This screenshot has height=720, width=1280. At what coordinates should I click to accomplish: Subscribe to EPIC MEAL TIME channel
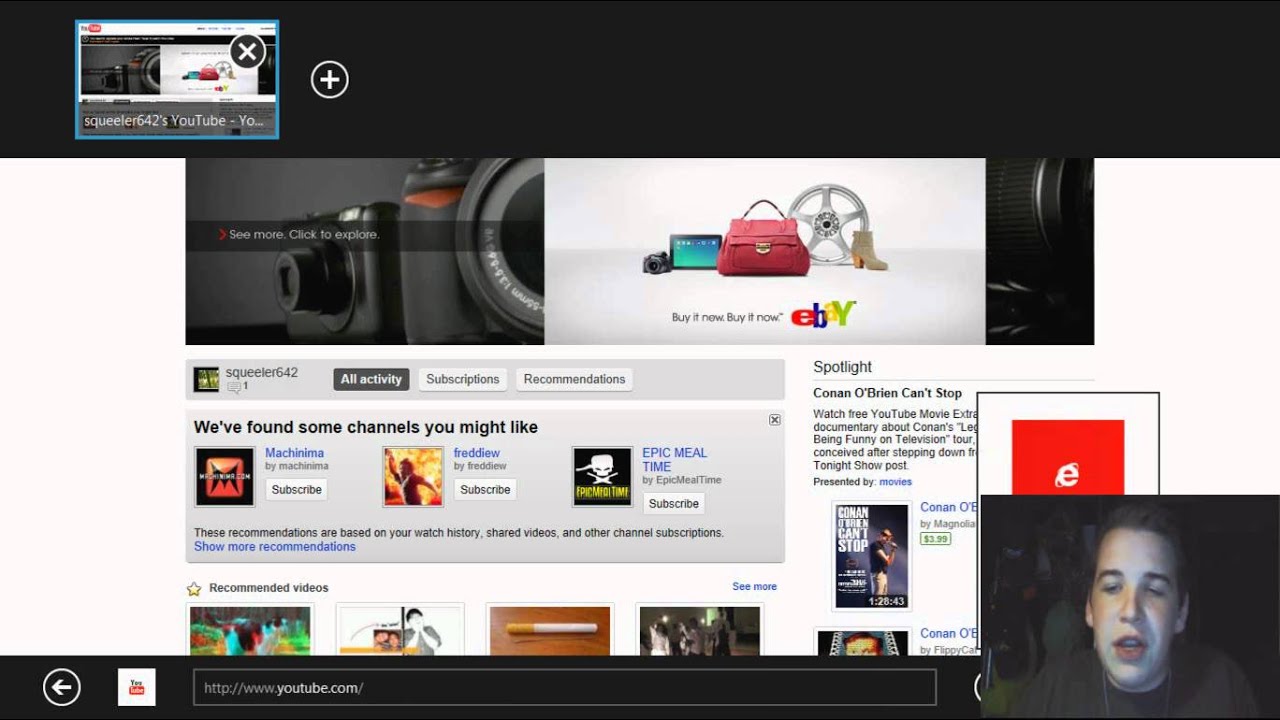[673, 503]
